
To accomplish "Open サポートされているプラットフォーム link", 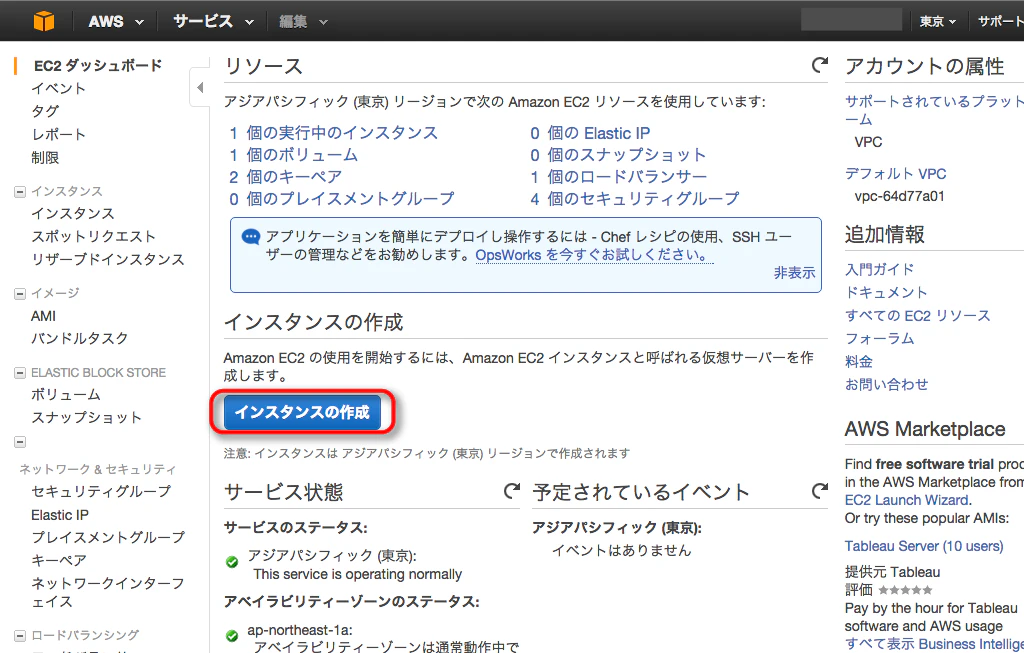I will pos(934,110).
